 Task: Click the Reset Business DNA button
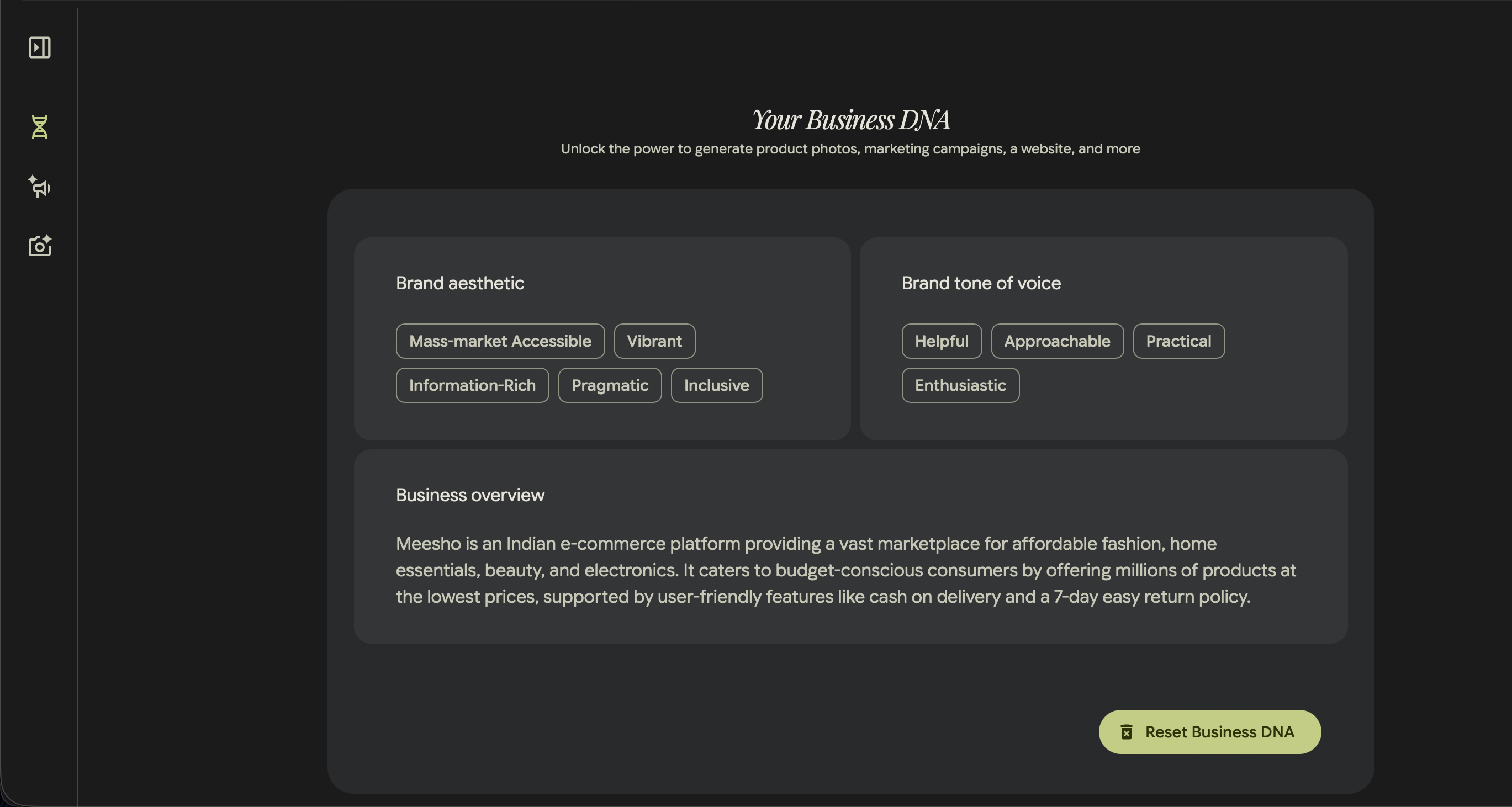(1210, 732)
